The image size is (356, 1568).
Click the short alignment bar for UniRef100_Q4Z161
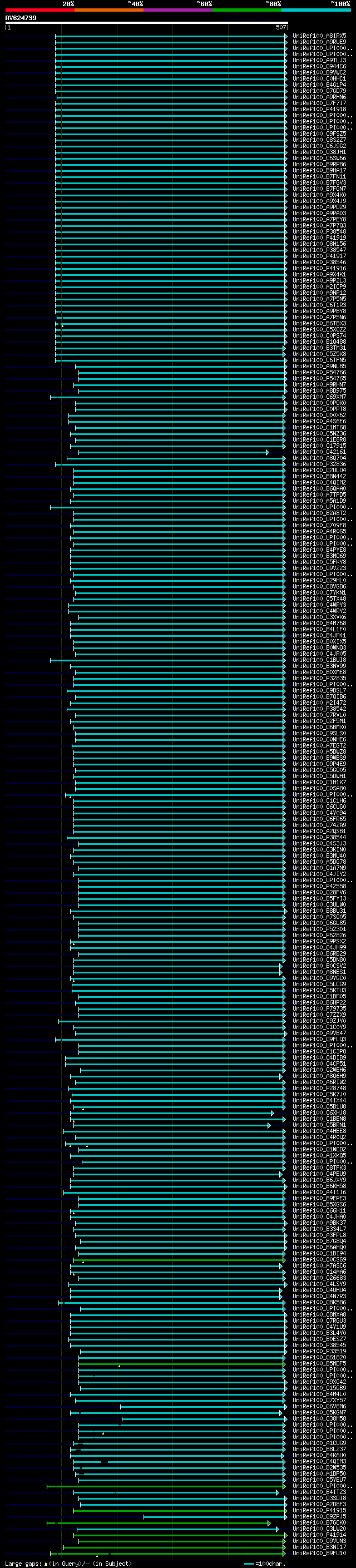174,452
